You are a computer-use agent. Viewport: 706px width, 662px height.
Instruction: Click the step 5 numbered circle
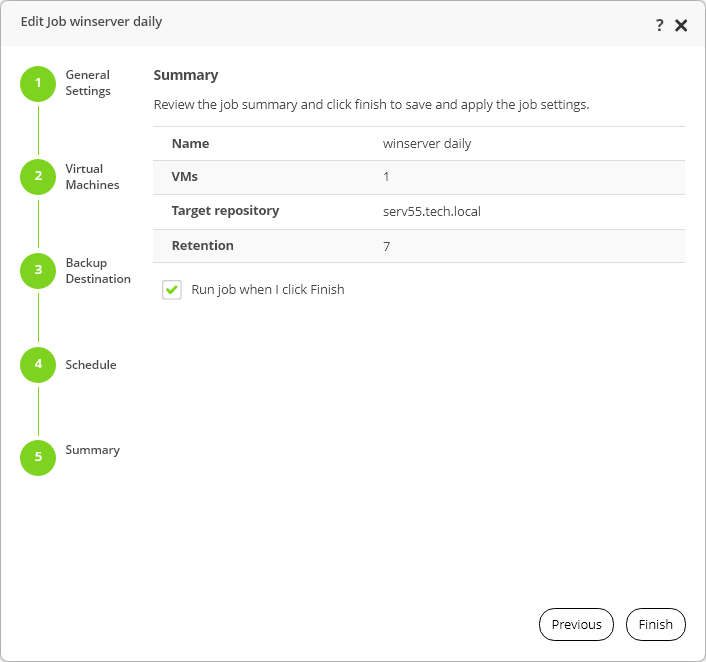38,457
